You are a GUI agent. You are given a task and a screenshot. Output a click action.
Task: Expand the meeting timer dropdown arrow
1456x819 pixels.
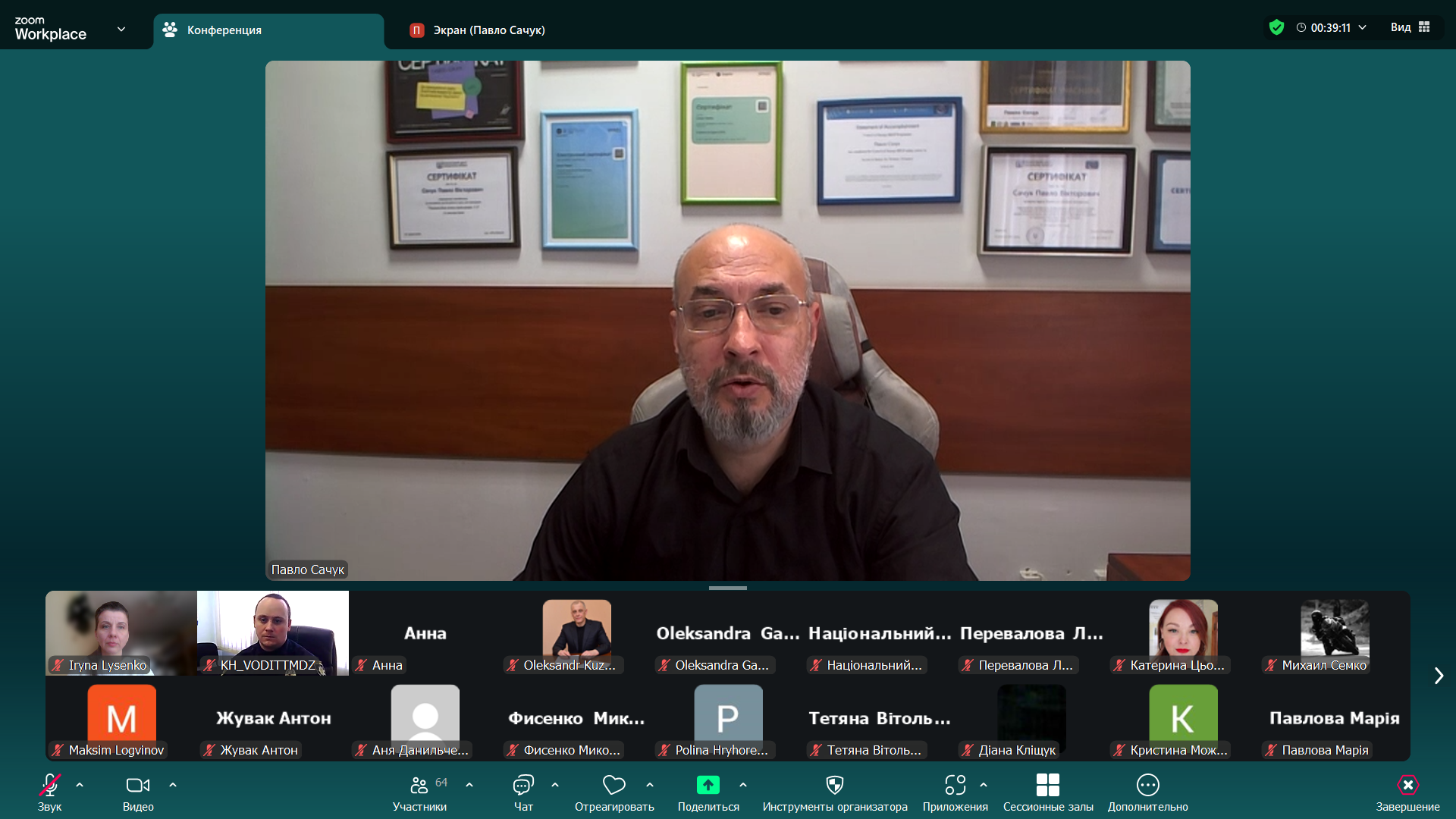point(1362,27)
